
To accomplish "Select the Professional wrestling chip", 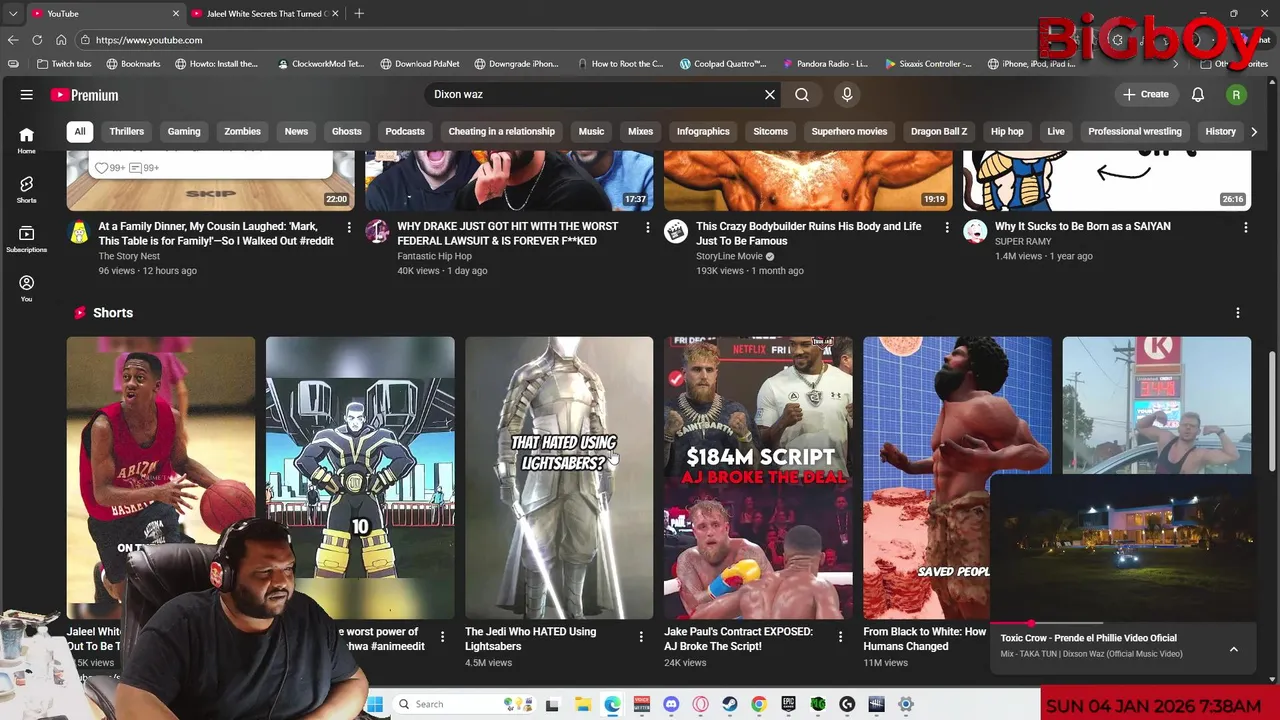I will pyautogui.click(x=1135, y=131).
